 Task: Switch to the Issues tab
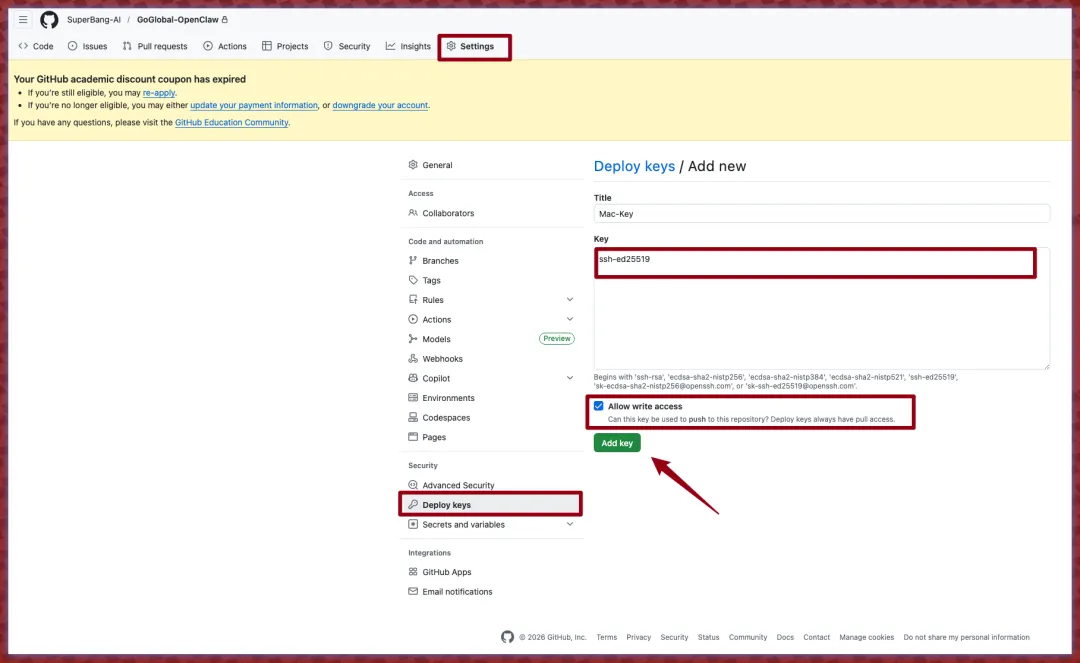click(87, 46)
